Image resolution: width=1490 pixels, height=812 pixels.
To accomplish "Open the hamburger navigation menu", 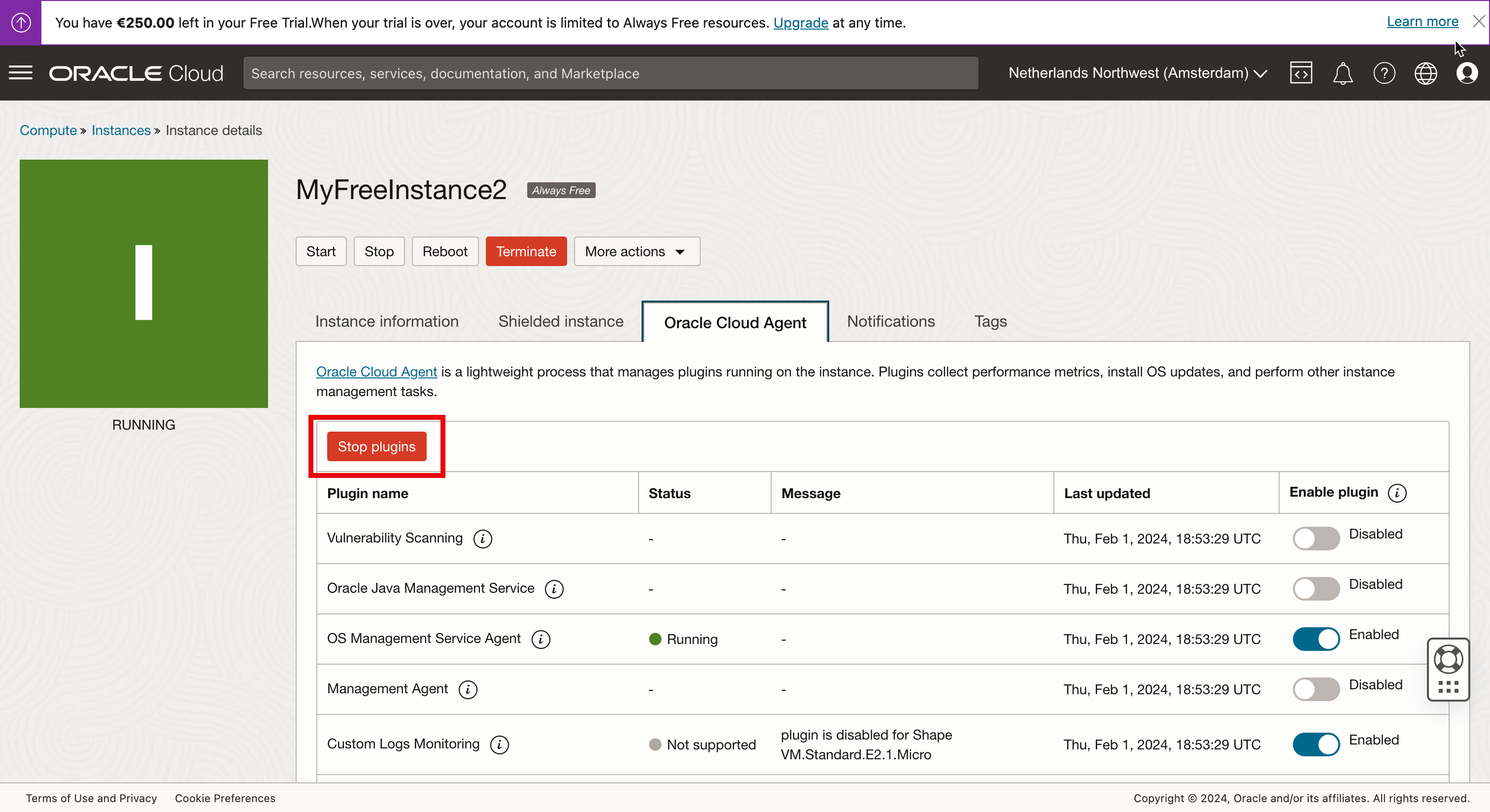I will [x=21, y=73].
